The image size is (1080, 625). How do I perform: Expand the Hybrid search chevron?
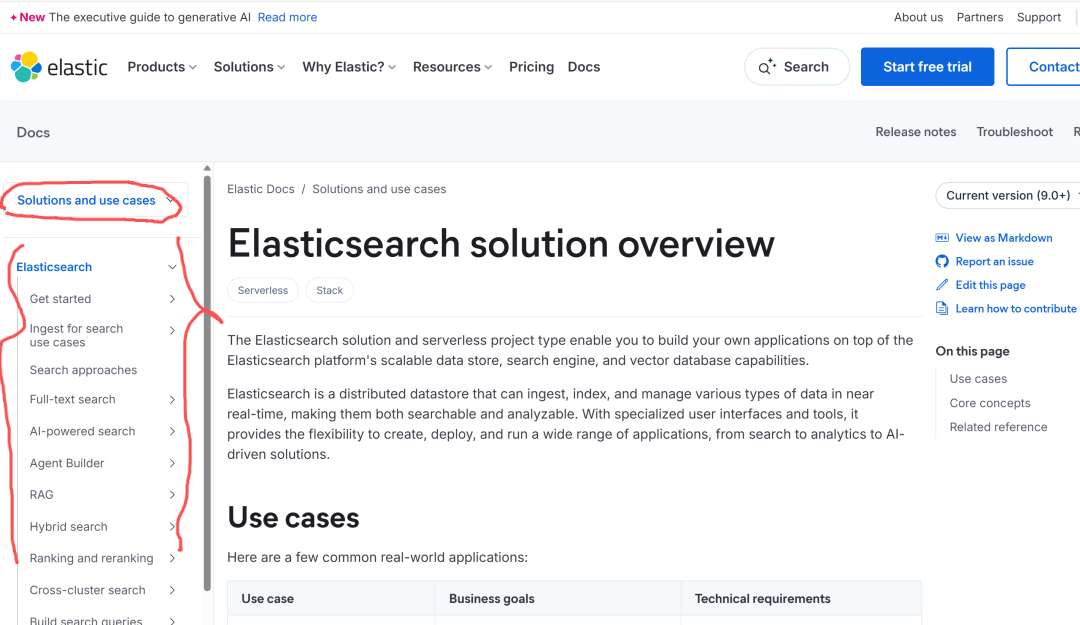click(172, 526)
